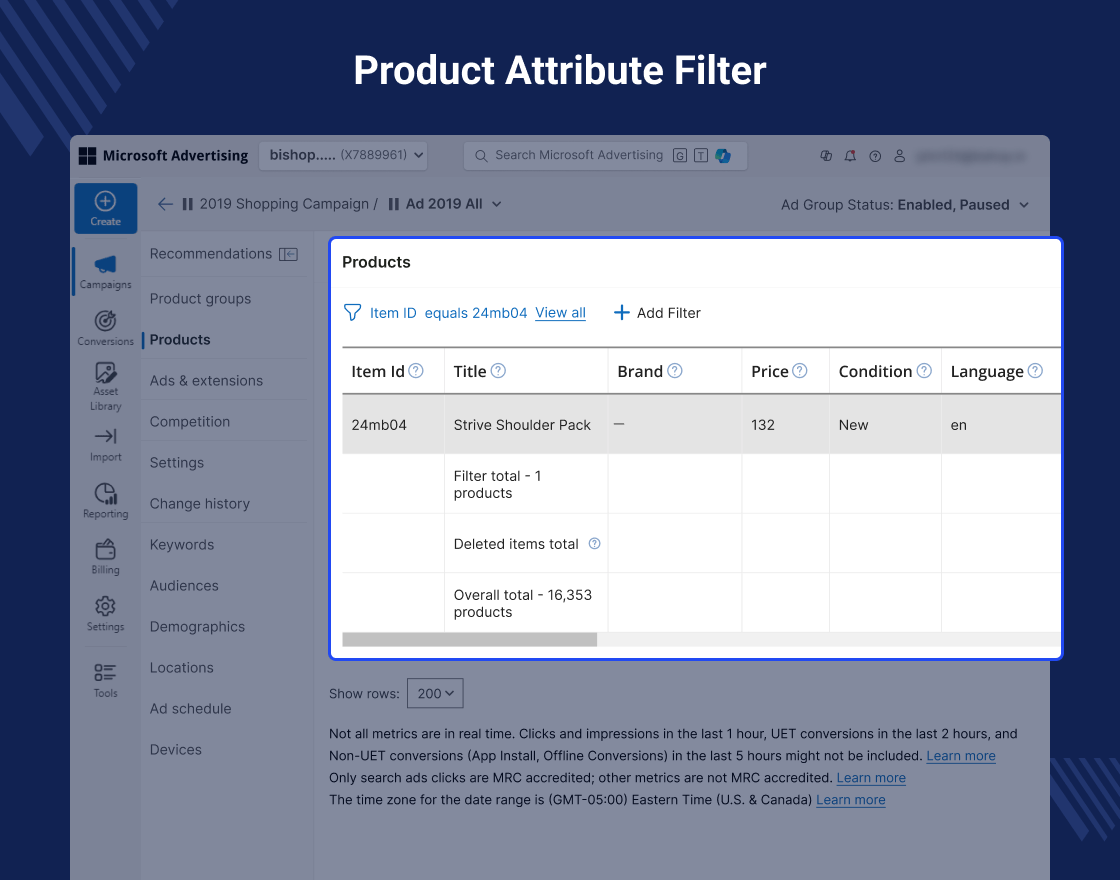Open 2019 Shopping Campaign breadcrumb

point(284,204)
